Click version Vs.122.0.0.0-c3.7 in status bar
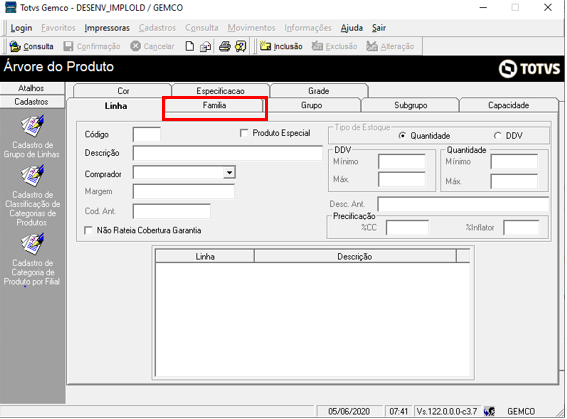Screen dimensions: 567x419 coord(447,411)
